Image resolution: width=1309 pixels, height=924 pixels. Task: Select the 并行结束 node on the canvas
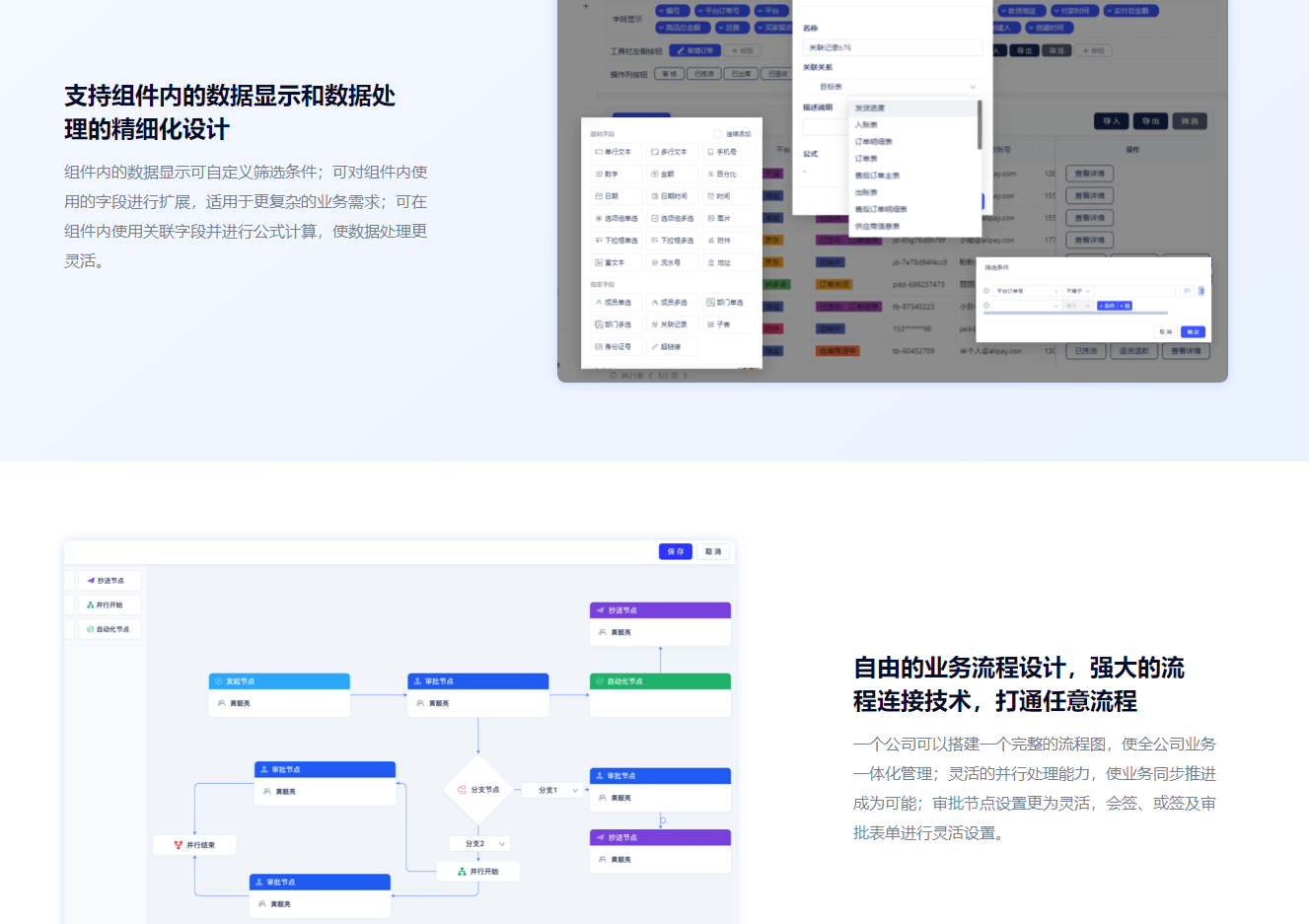pos(194,845)
